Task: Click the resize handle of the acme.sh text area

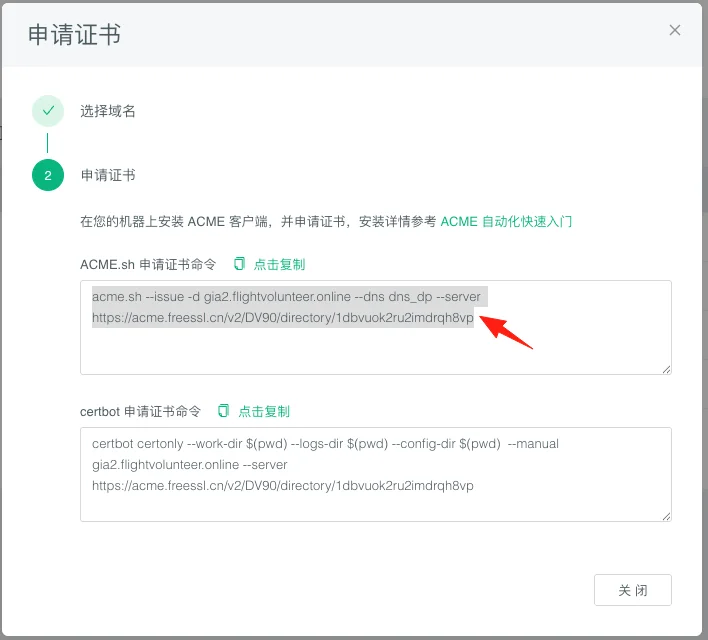Action: coord(666,369)
